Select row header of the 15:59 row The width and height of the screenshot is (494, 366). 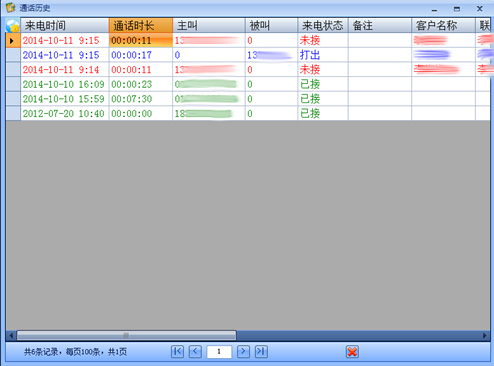[13, 99]
